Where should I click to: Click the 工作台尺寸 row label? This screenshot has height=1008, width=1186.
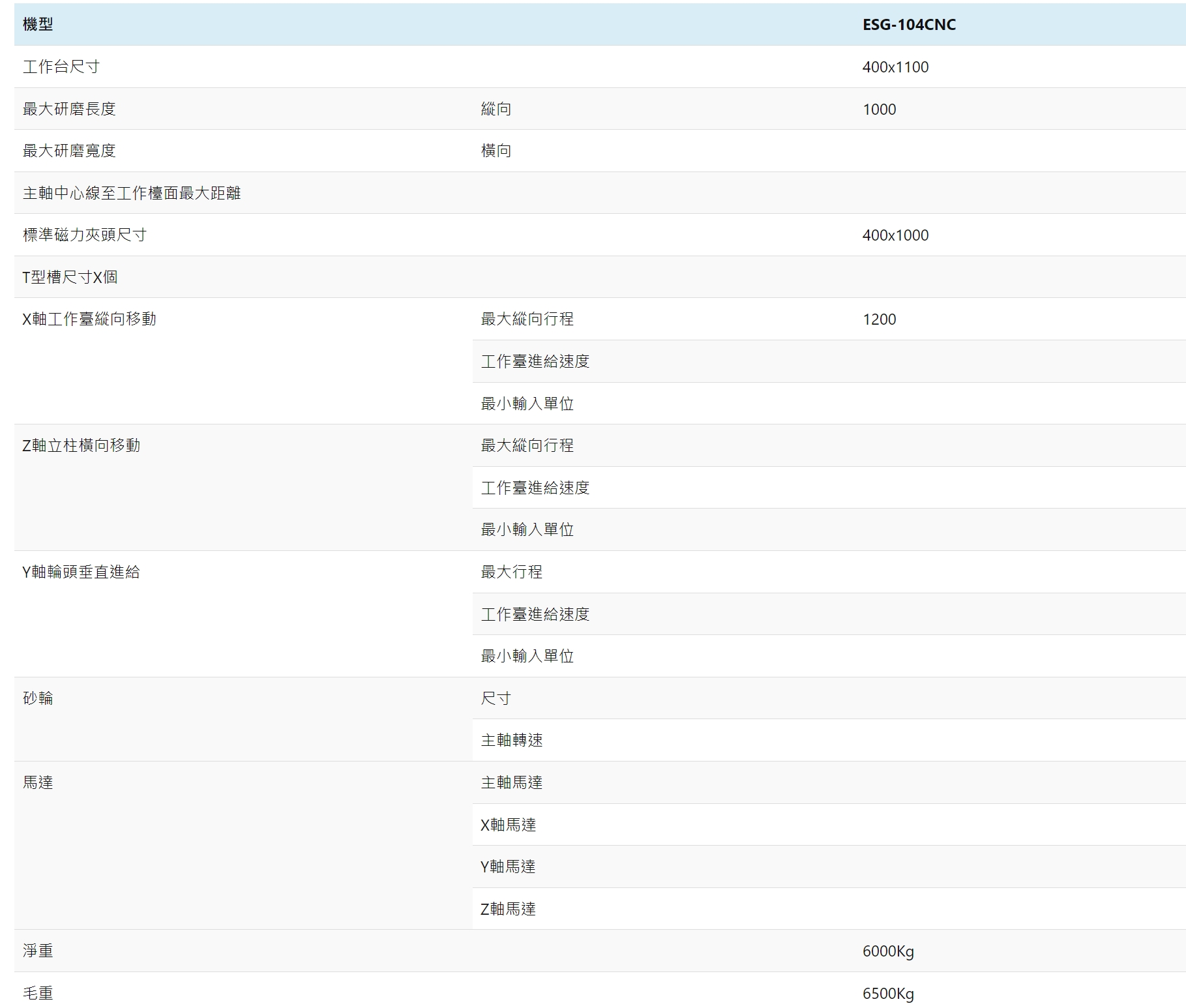61,67
